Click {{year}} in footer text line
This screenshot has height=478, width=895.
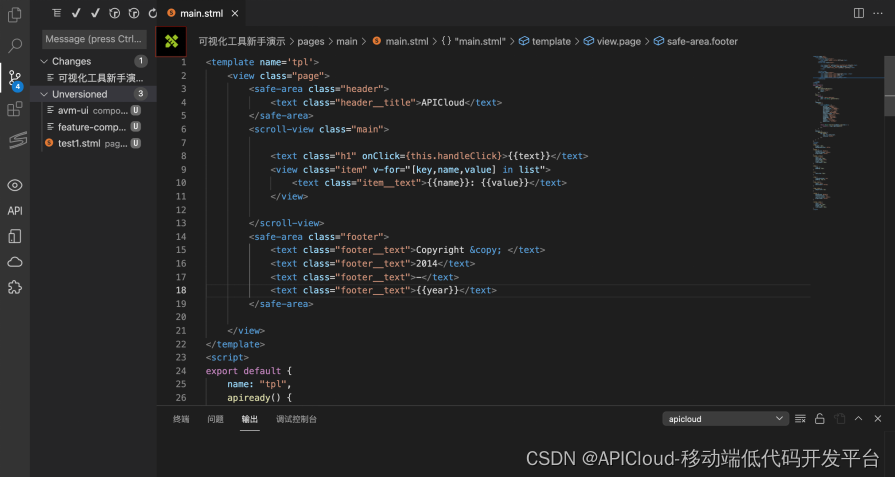point(438,290)
